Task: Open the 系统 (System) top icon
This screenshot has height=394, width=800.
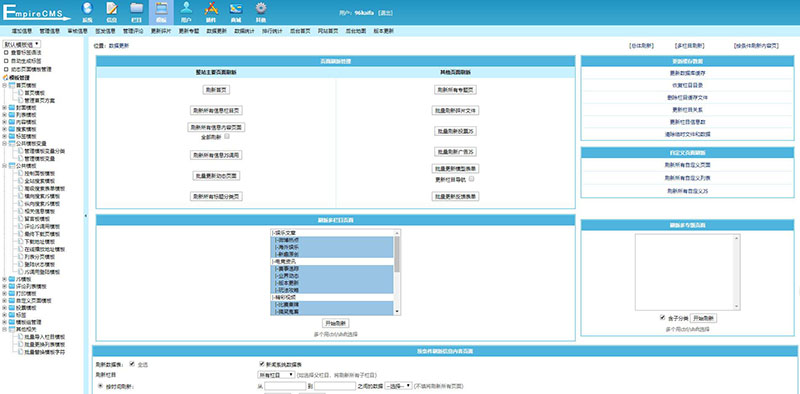Action: 88,12
